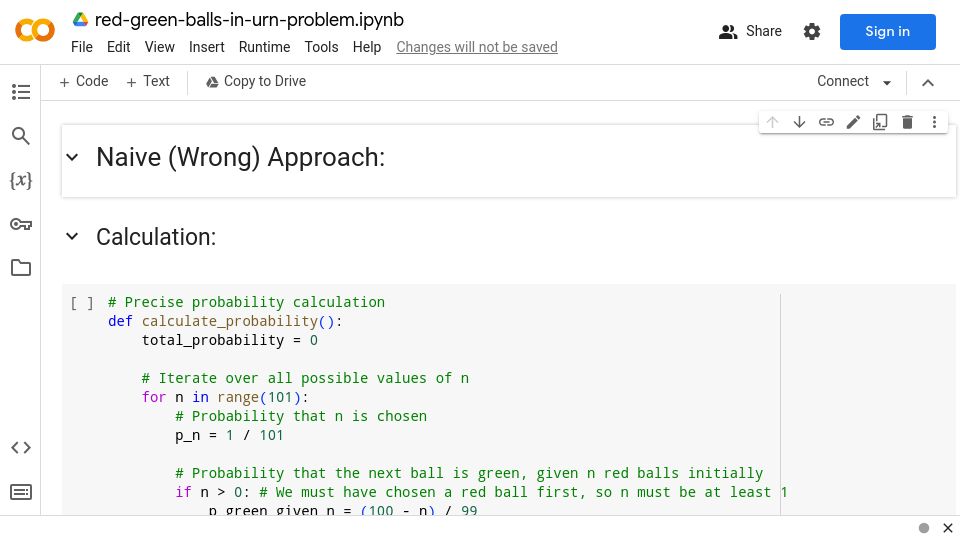The width and height of the screenshot is (960, 540).
Task: Open the Table of contents panel
Action: [21, 92]
